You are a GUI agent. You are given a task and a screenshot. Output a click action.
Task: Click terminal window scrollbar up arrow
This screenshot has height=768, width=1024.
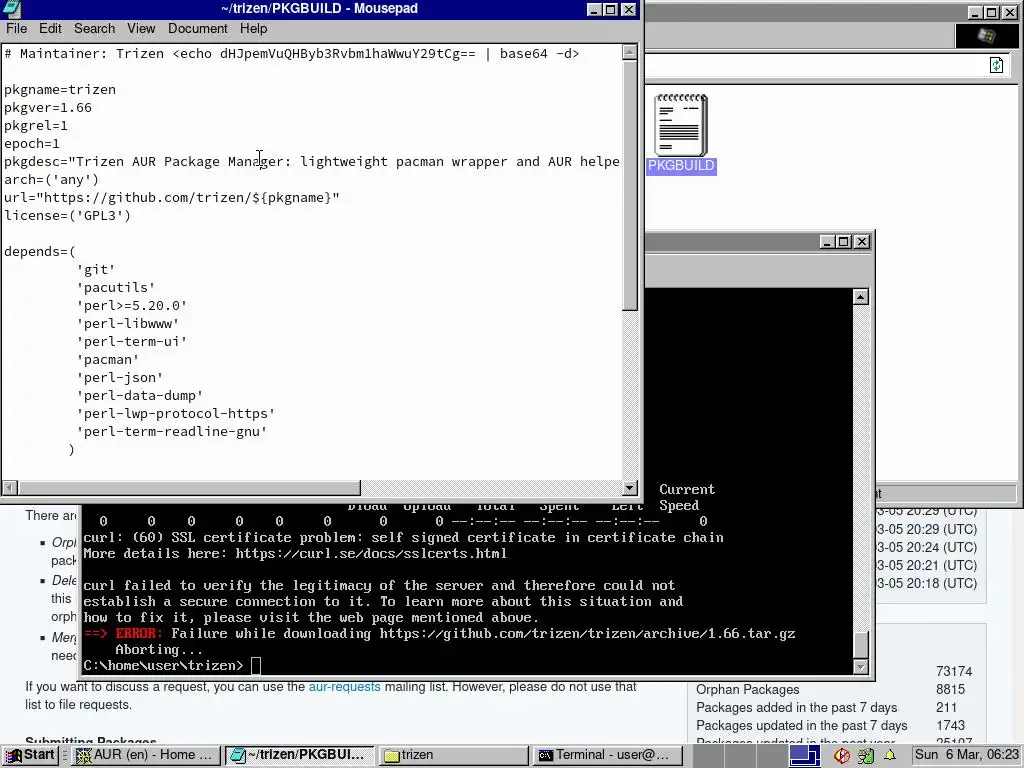pyautogui.click(x=861, y=297)
